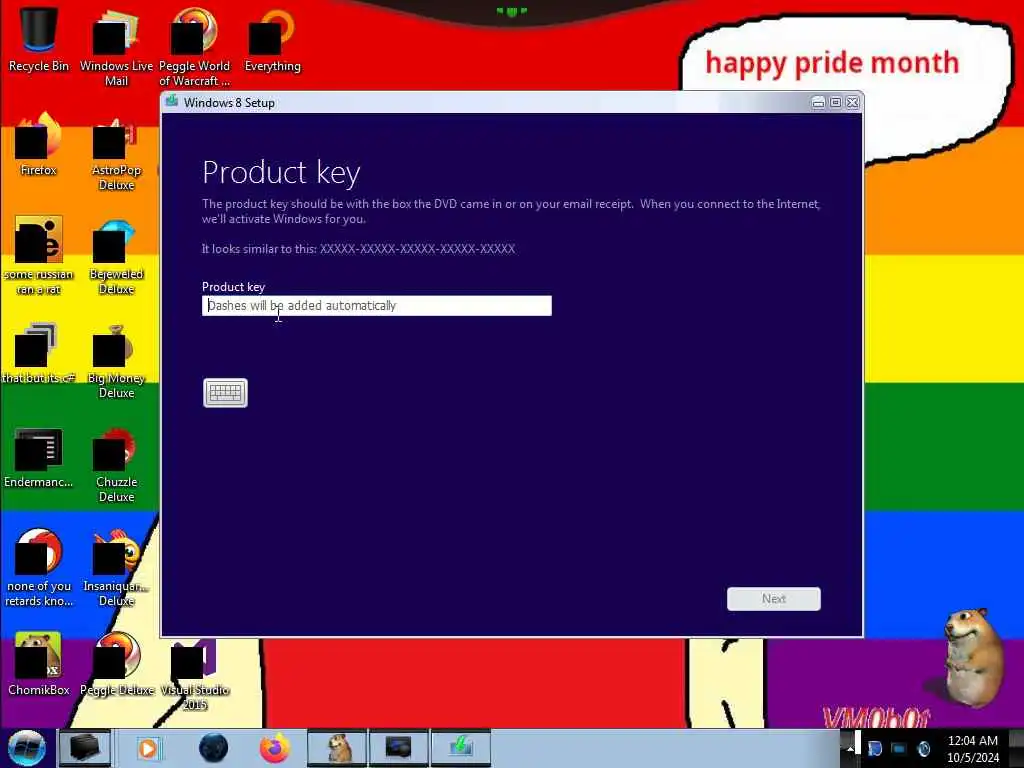Switch to the Windows 8 Setup taskbar item
The width and height of the screenshot is (1024, 768).
460,748
